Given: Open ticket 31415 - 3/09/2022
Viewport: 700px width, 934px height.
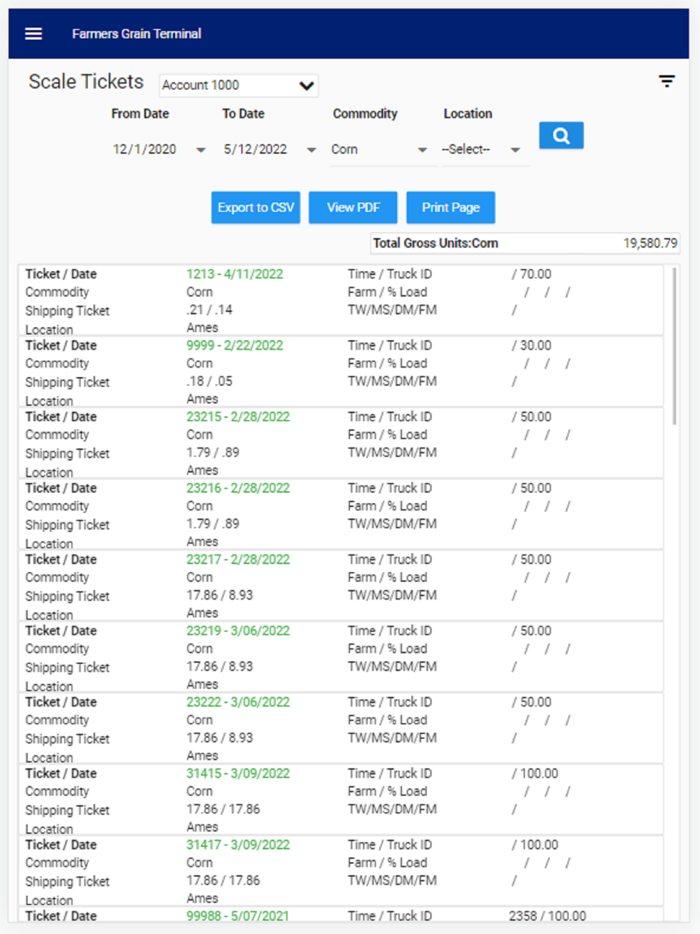Looking at the screenshot, I should click(238, 774).
